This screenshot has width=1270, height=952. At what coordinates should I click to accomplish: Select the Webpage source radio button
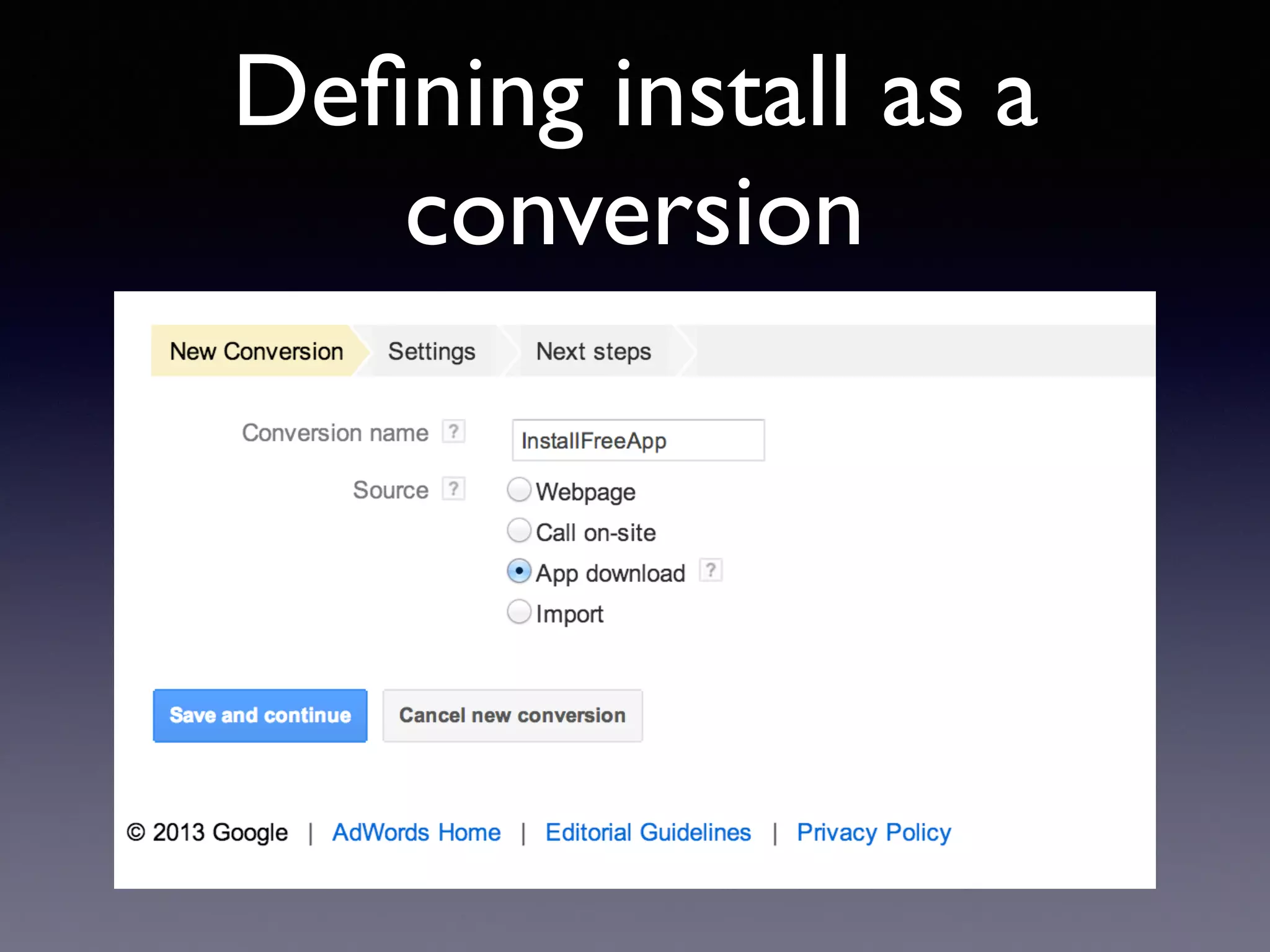tap(519, 490)
